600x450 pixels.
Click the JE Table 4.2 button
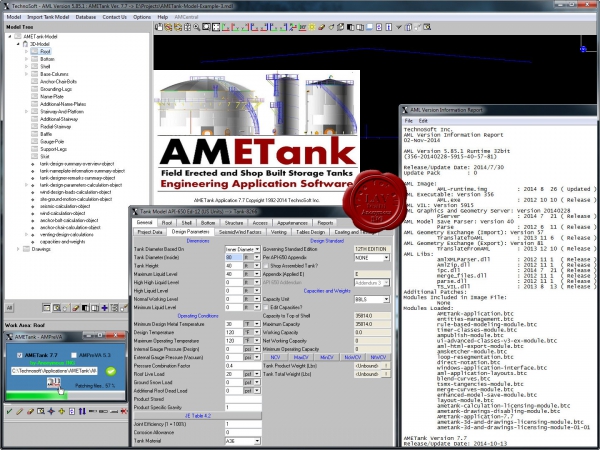point(197,416)
